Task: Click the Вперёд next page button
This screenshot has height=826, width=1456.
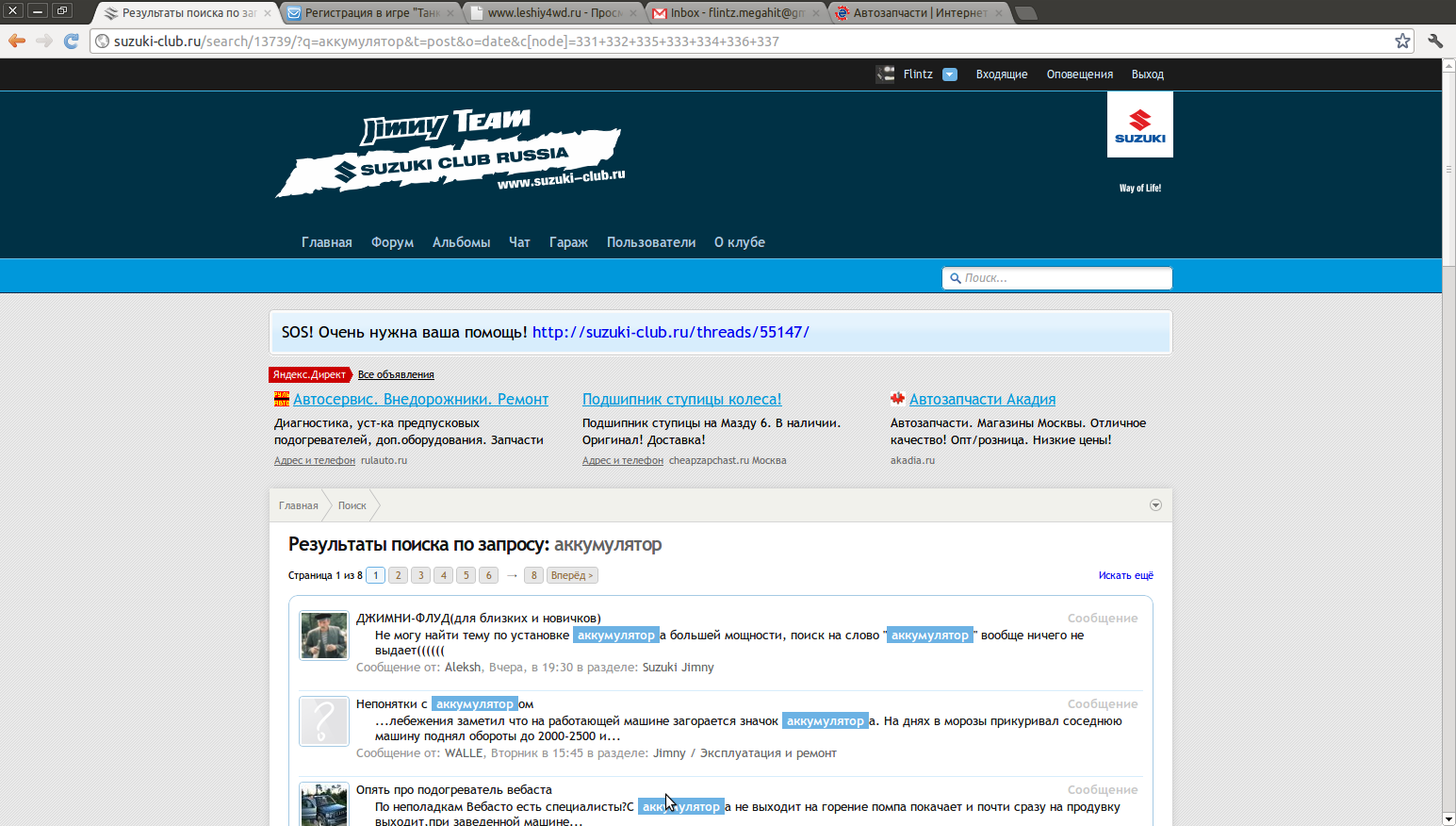Action: pyautogui.click(x=571, y=575)
